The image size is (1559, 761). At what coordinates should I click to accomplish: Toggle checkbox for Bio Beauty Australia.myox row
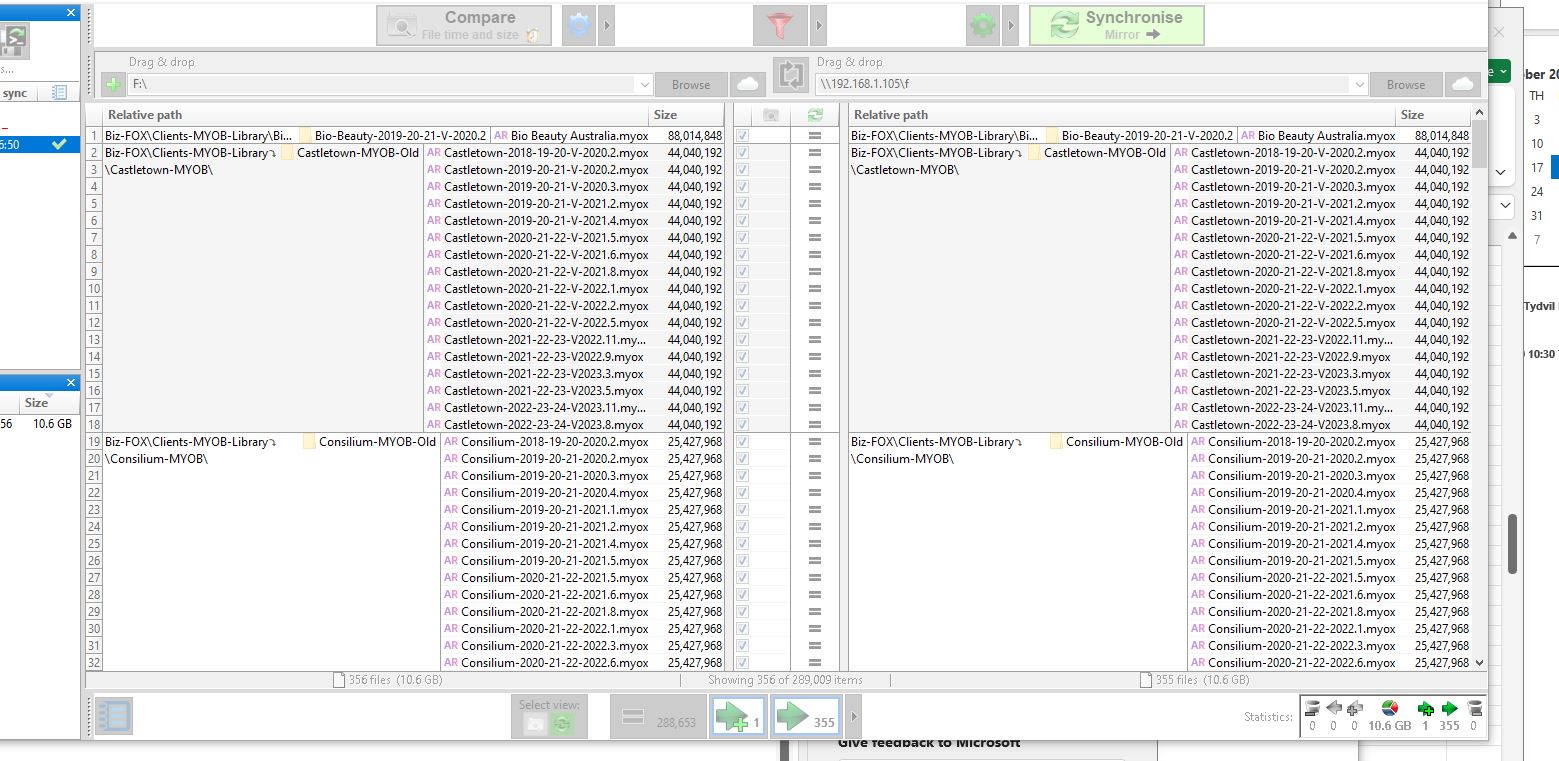point(743,136)
